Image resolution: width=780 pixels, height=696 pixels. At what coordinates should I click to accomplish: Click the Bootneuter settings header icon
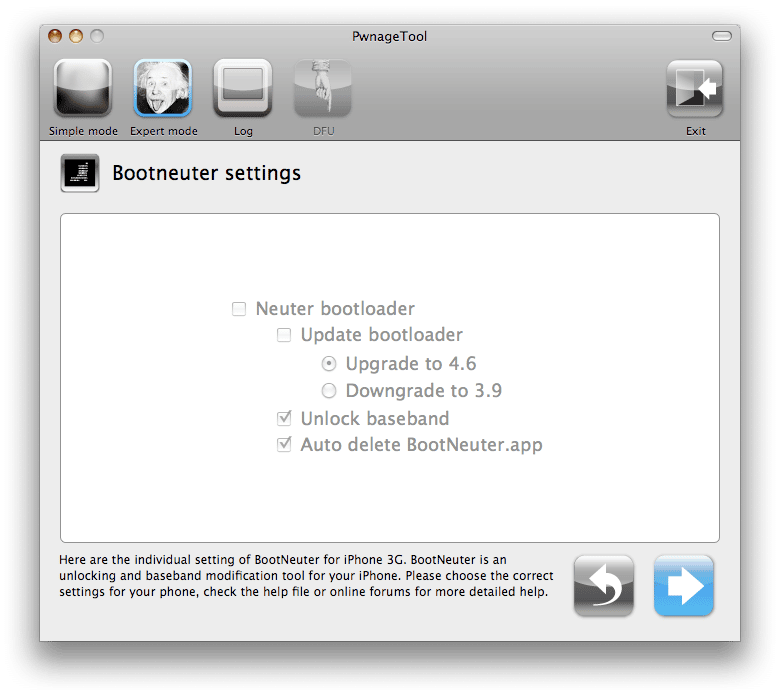80,173
